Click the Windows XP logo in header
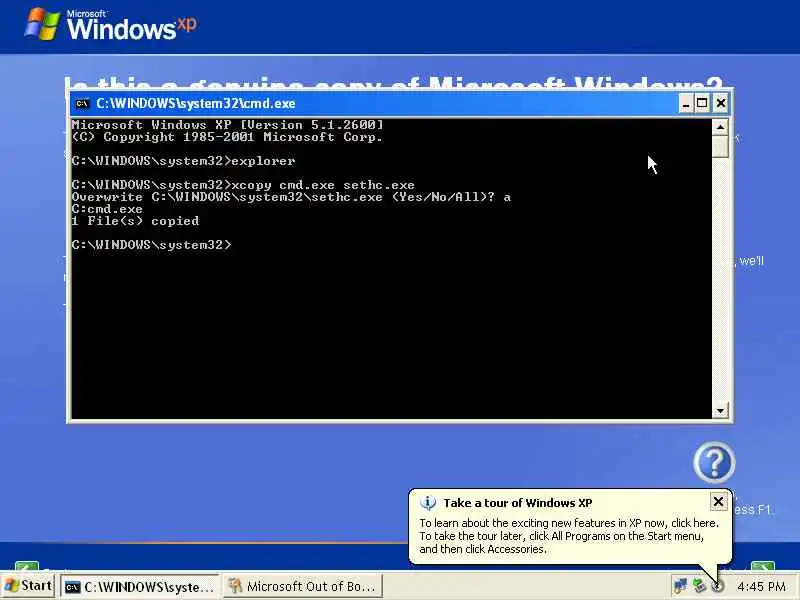 point(110,24)
